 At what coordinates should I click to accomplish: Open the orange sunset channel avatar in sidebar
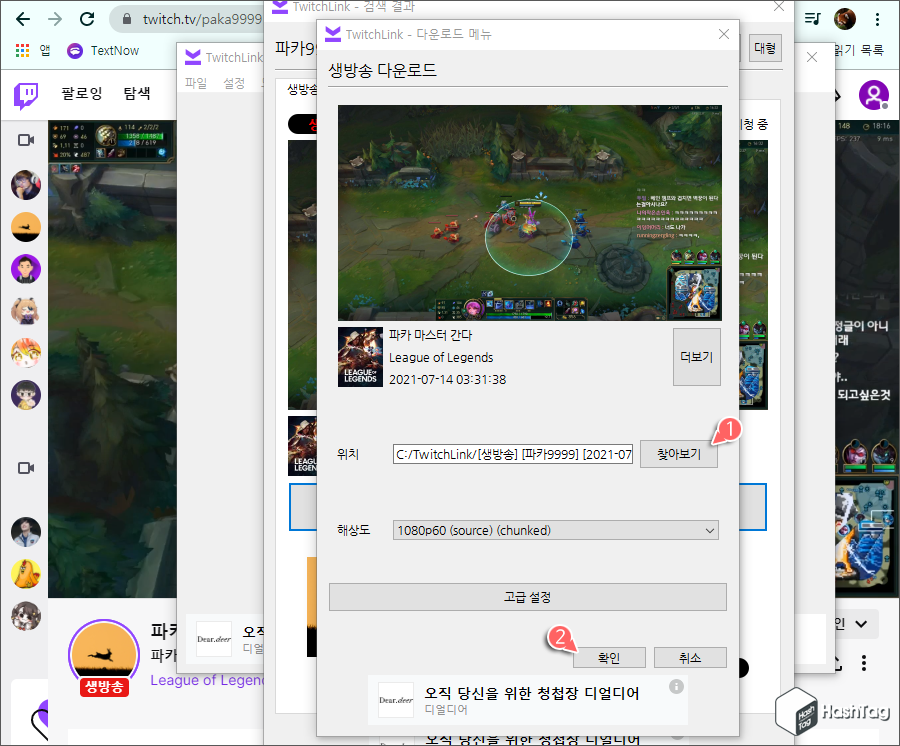coord(26,227)
